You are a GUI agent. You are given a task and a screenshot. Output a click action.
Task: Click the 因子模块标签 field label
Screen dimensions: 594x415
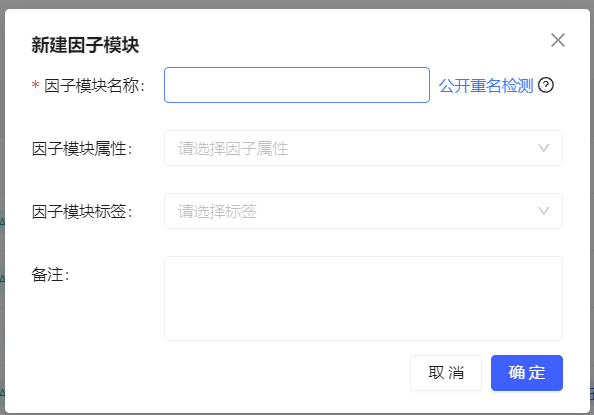pyautogui.click(x=82, y=211)
